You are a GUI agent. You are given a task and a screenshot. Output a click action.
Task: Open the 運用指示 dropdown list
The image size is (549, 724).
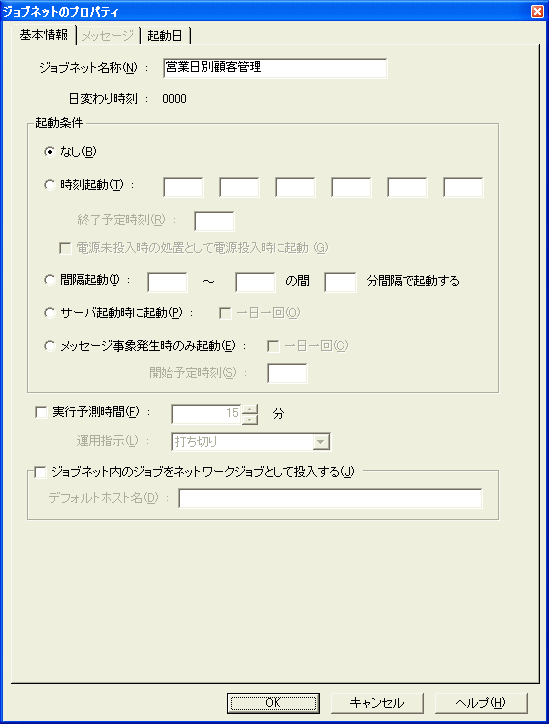320,442
